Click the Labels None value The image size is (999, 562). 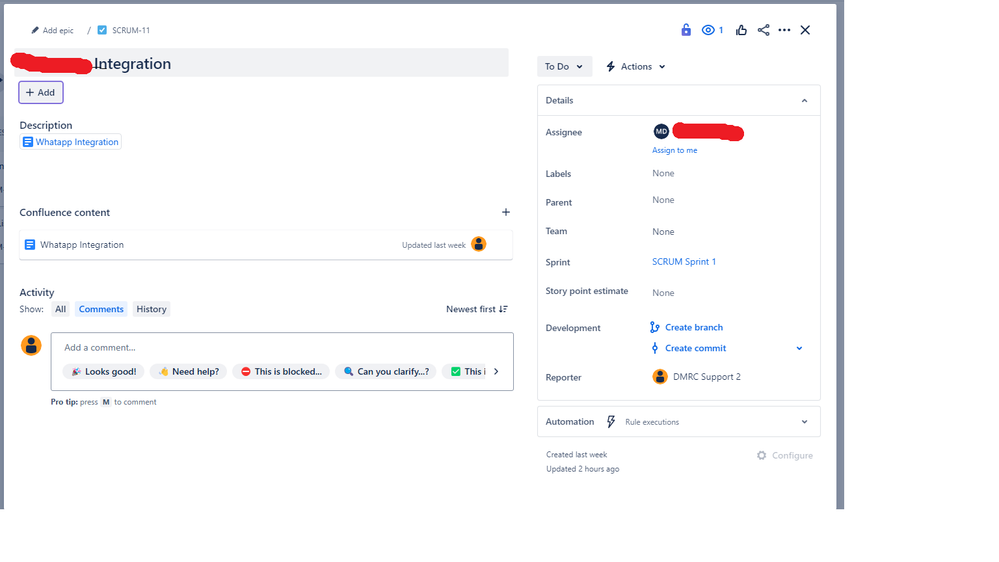(x=663, y=173)
